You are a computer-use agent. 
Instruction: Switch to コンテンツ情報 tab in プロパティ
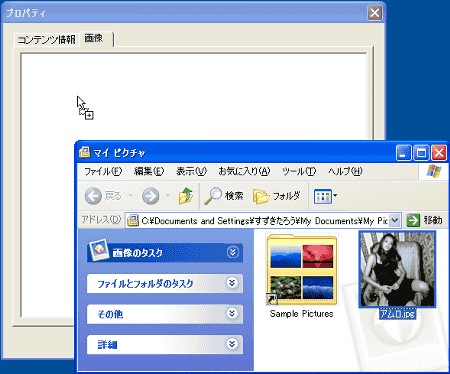(x=47, y=40)
